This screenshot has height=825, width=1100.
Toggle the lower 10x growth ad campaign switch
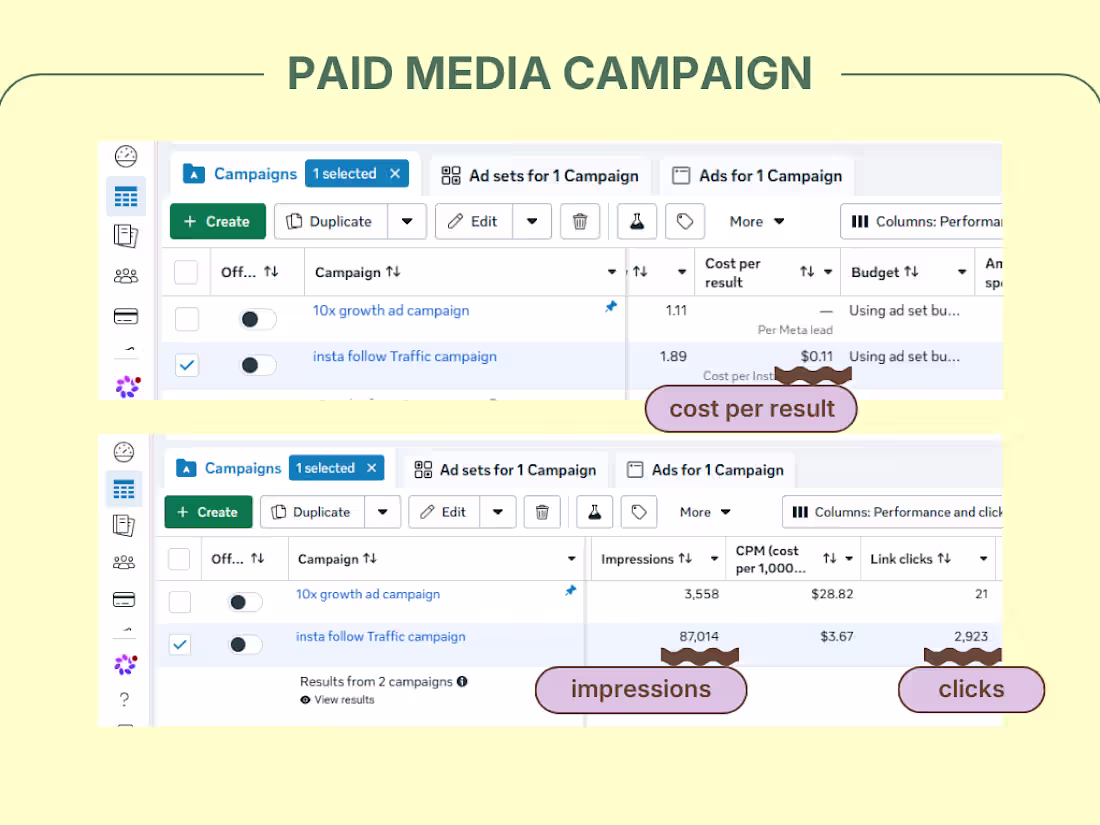(244, 602)
